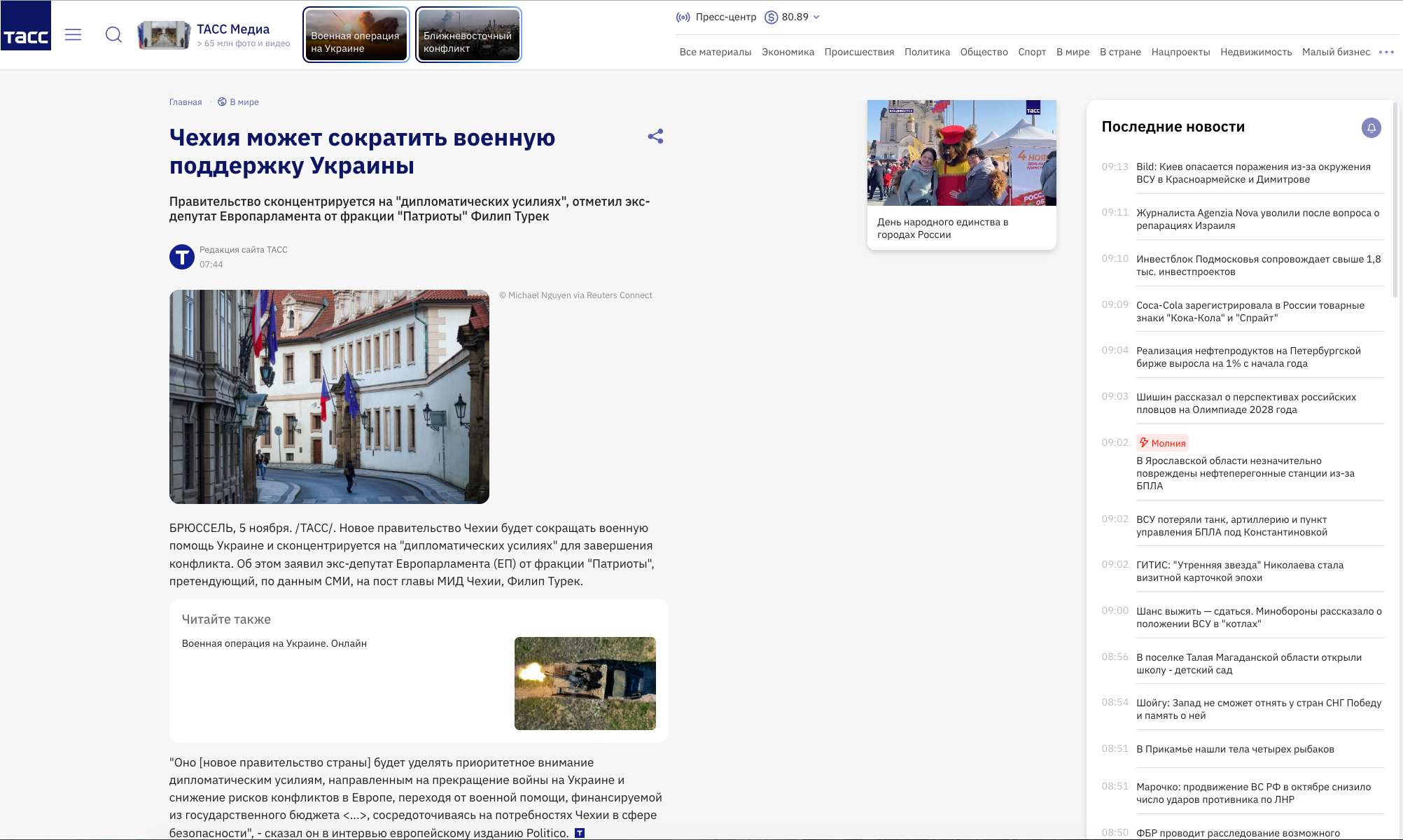Open the hamburger menu
The width and height of the screenshot is (1403, 840).
coord(73,34)
